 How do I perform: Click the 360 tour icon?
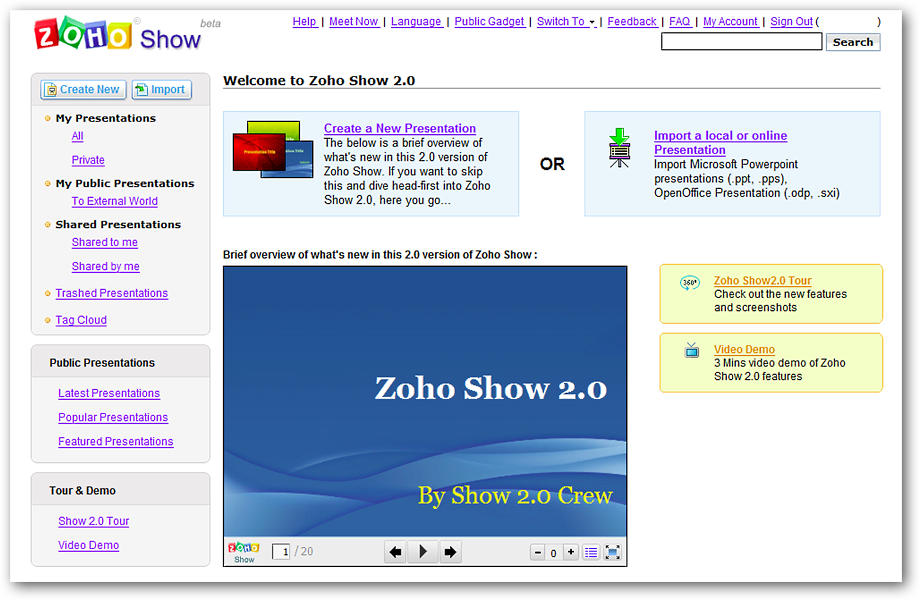click(690, 283)
